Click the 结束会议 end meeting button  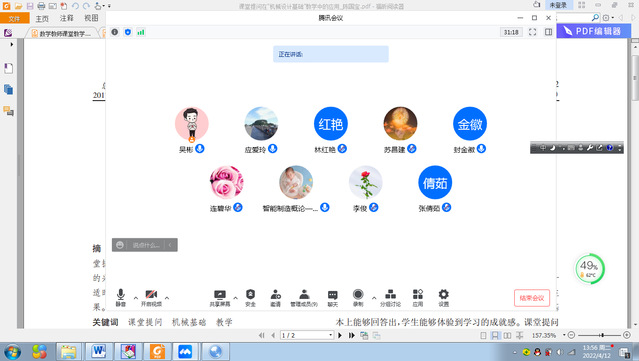click(532, 298)
